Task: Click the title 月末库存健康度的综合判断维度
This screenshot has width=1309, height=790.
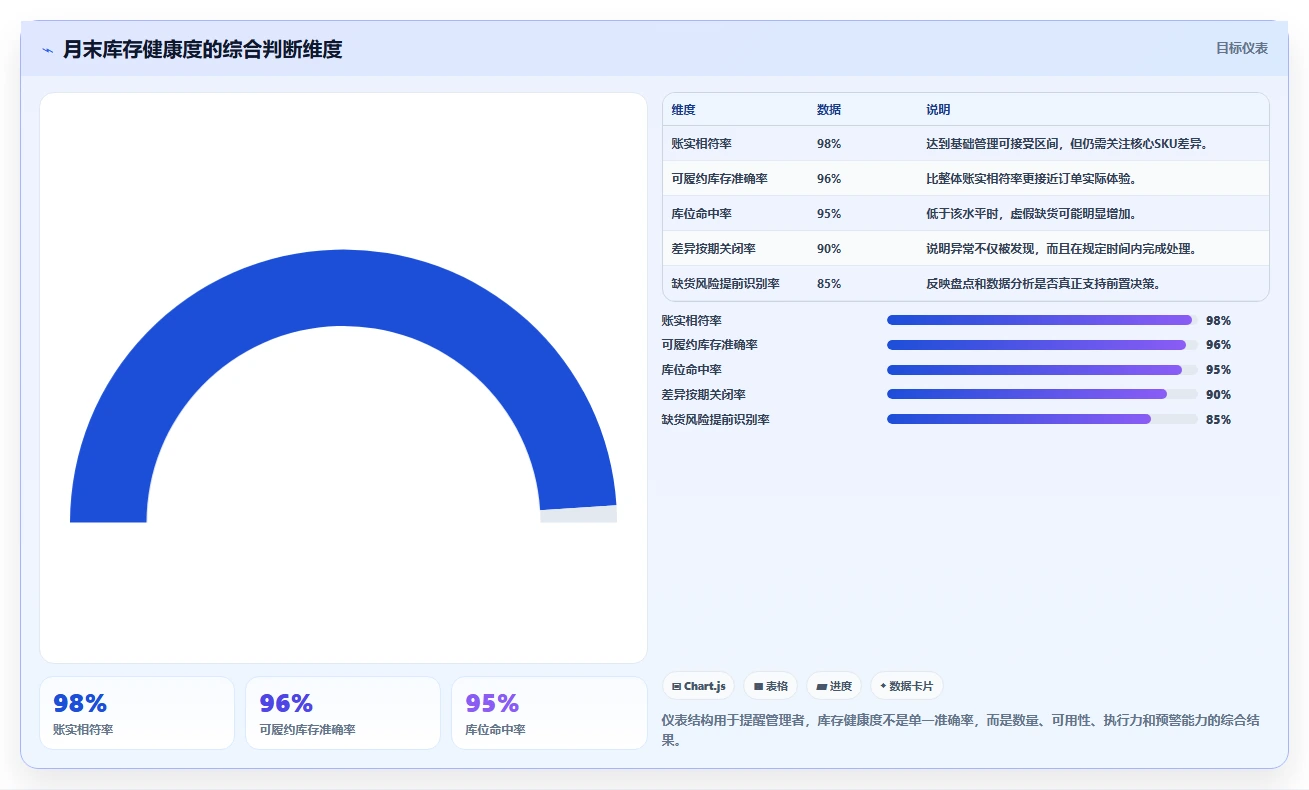Action: pyautogui.click(x=202, y=49)
